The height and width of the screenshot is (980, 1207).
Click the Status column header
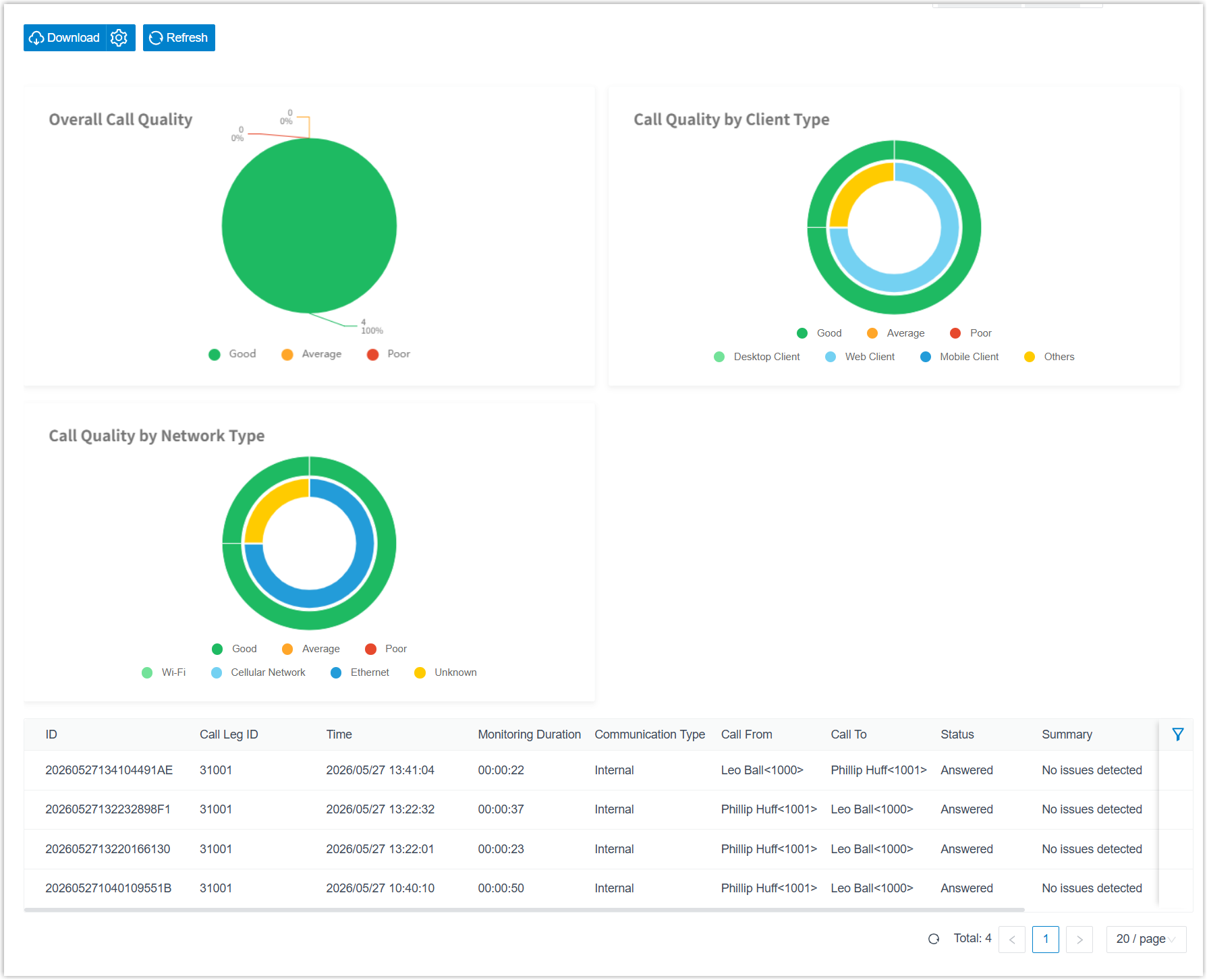pos(957,734)
